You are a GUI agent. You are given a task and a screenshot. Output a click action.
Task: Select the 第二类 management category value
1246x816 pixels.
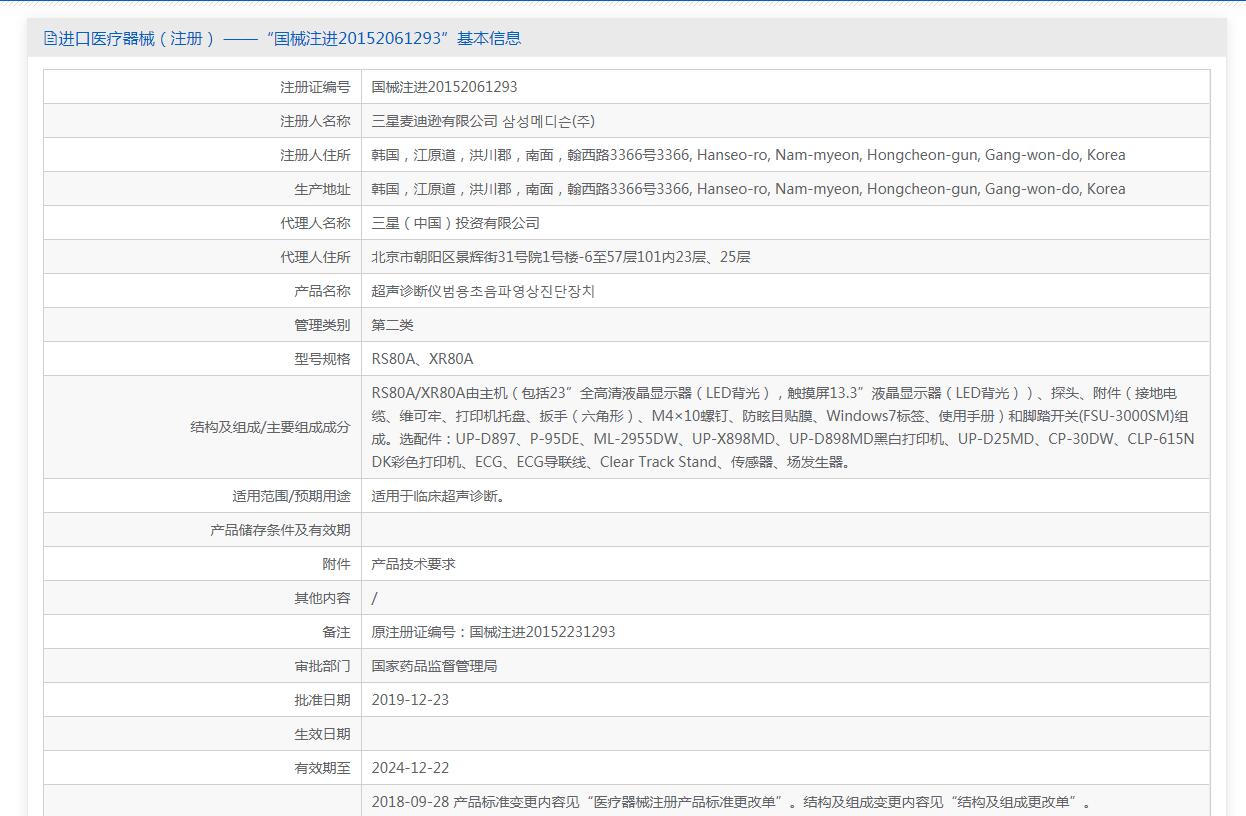coord(392,325)
